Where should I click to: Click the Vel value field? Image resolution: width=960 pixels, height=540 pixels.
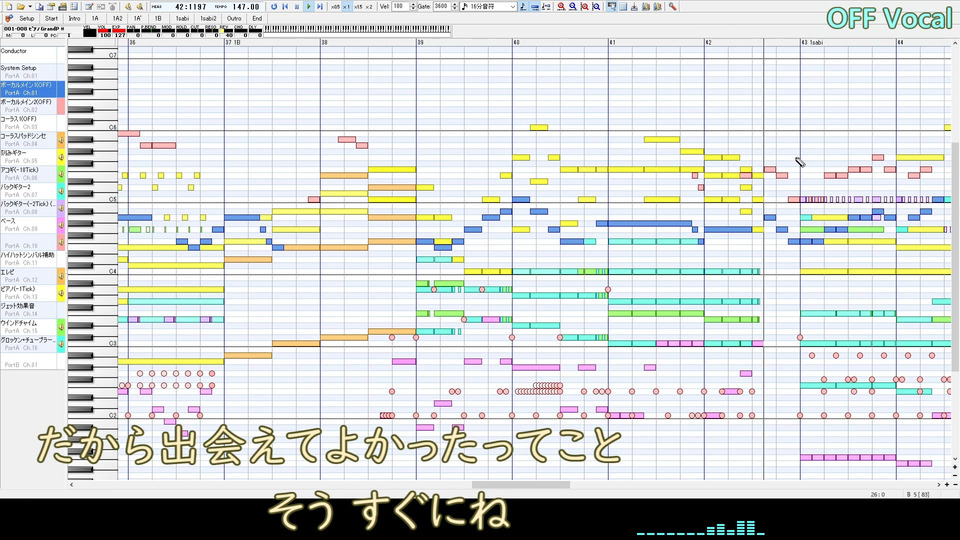tap(400, 7)
